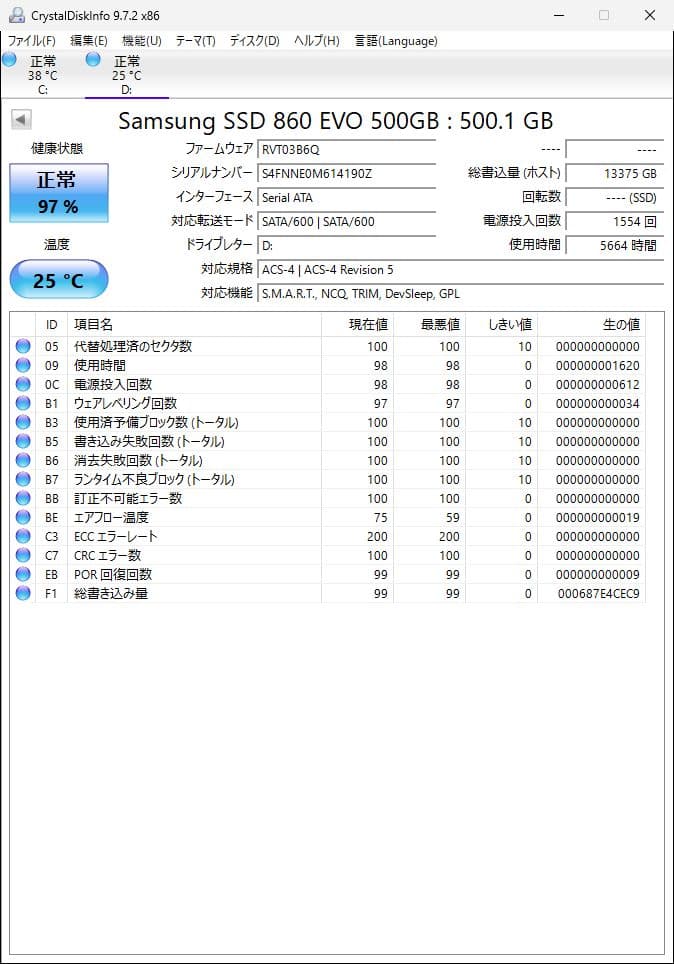
Task: Click the raw value 000000001620
Action: click(598, 365)
